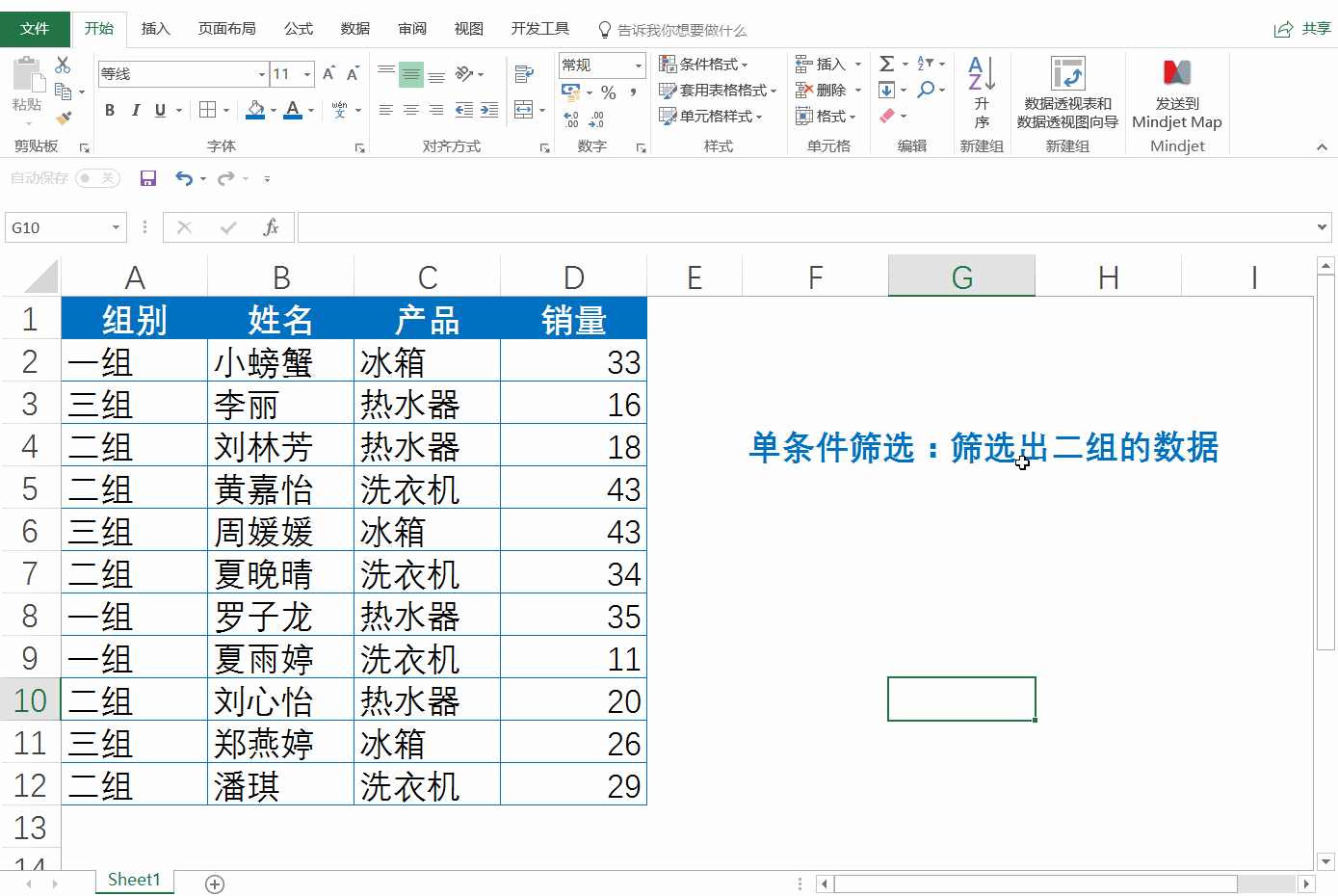Toggle bold formatting on the selection
Image resolution: width=1338 pixels, height=896 pixels.
[109, 110]
